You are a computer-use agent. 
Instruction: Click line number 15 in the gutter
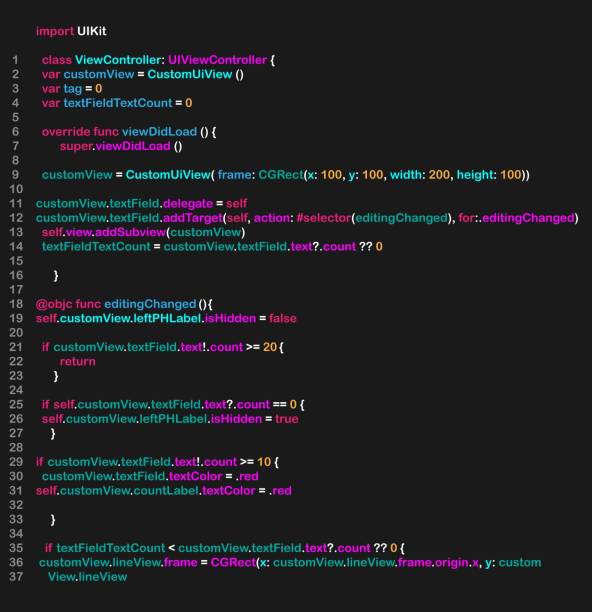coord(16,261)
